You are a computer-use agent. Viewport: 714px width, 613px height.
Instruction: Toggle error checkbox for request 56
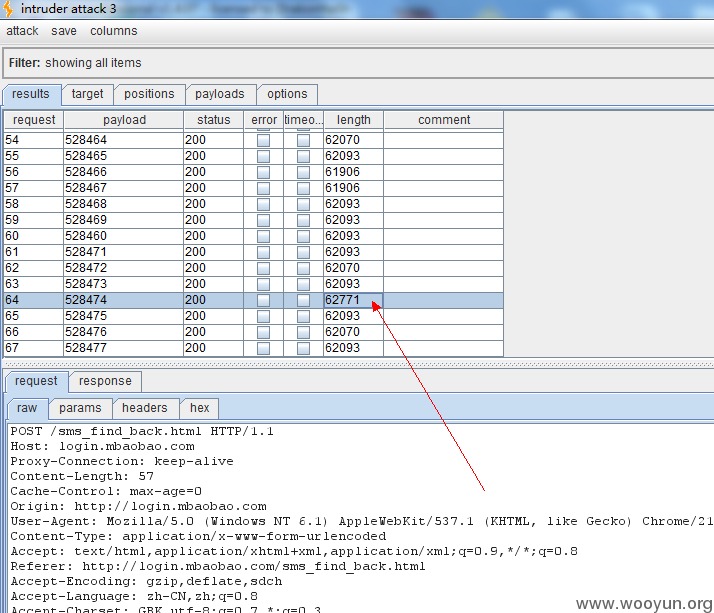click(x=263, y=172)
